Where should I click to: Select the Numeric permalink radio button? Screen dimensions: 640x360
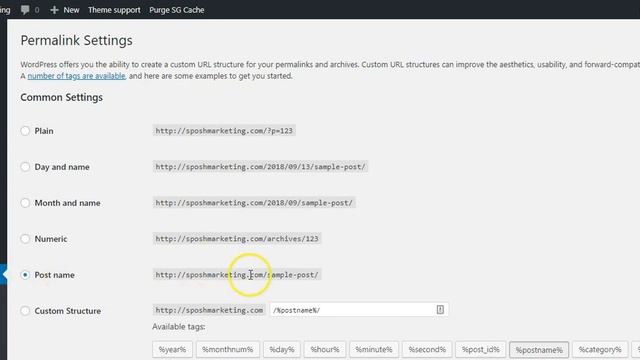tap(25, 238)
